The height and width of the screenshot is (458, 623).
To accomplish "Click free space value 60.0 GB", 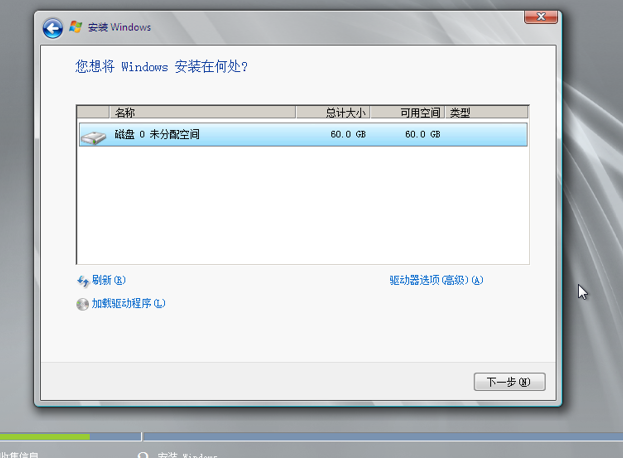I will (x=423, y=134).
